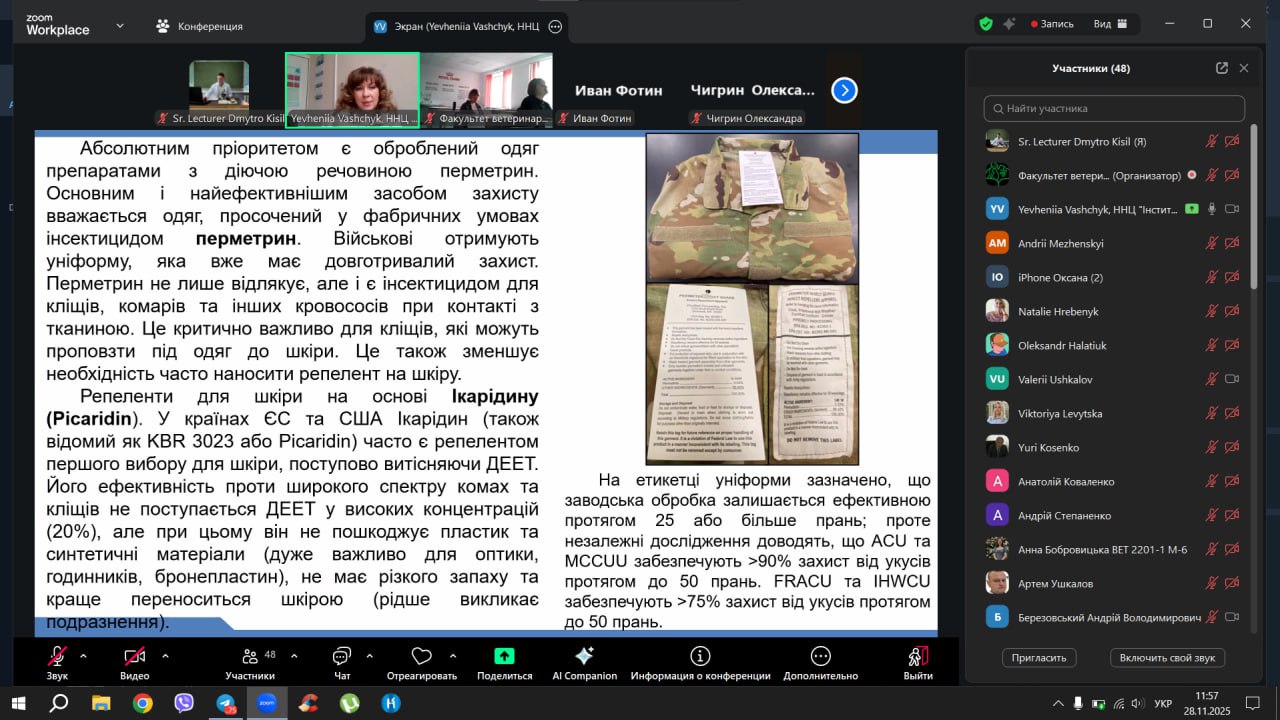Open Zoom Workplace dropdown arrow

click(121, 25)
